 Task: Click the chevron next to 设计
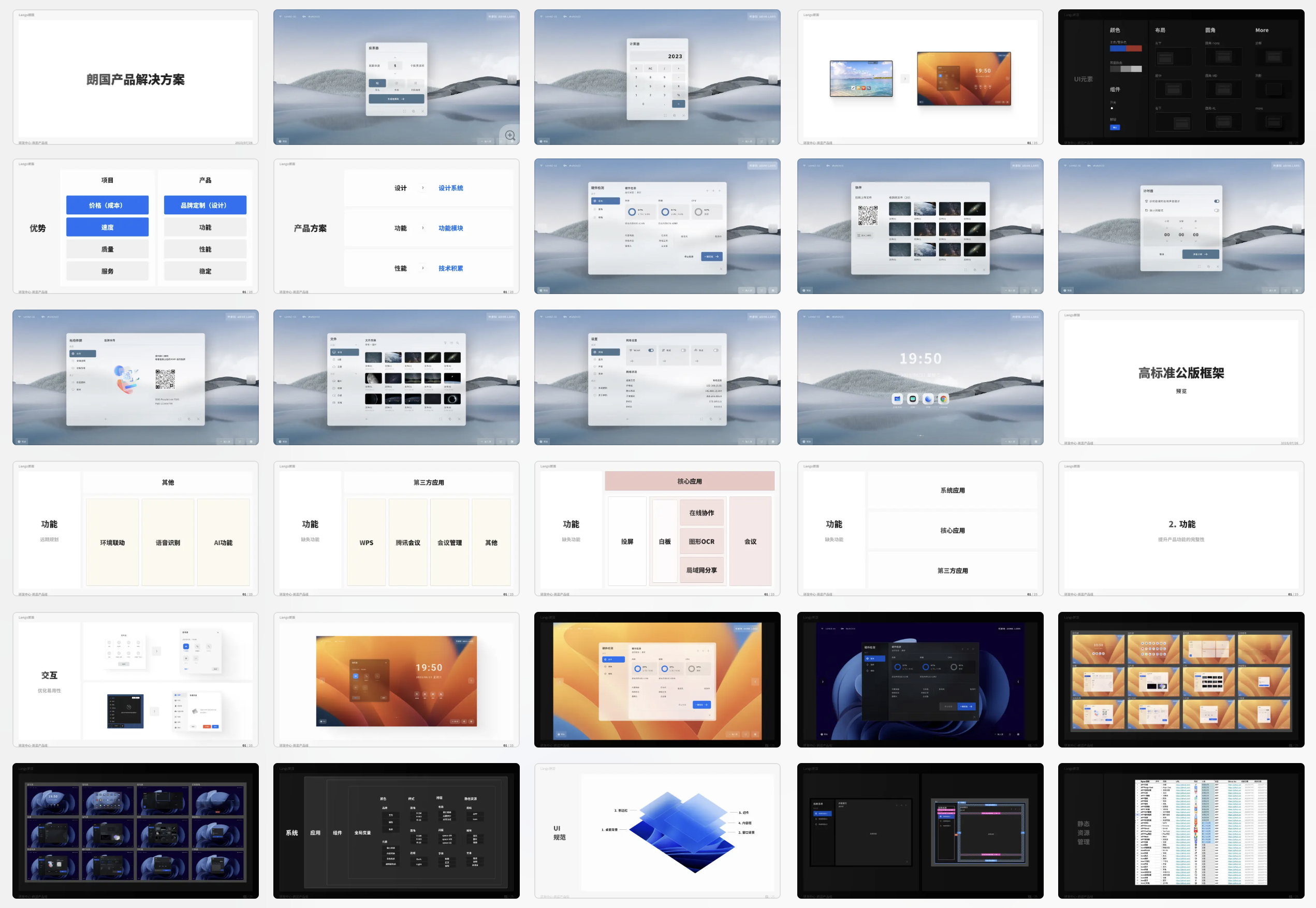[x=423, y=188]
